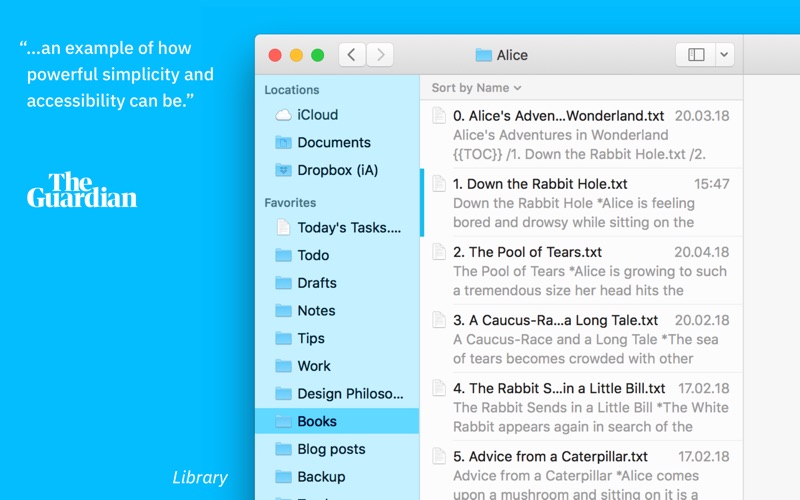Click the 20.04.18 date entry

click(702, 252)
